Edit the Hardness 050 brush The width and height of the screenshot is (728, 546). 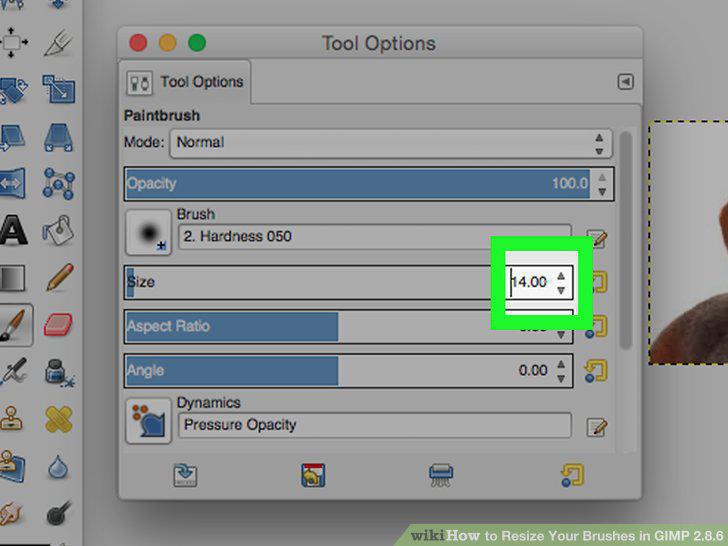pyautogui.click(x=597, y=239)
